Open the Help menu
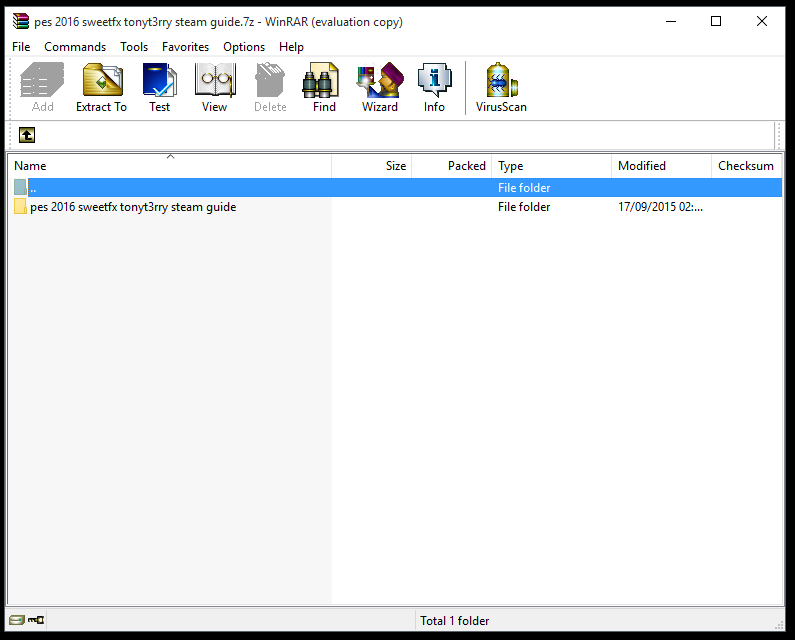 (x=291, y=47)
